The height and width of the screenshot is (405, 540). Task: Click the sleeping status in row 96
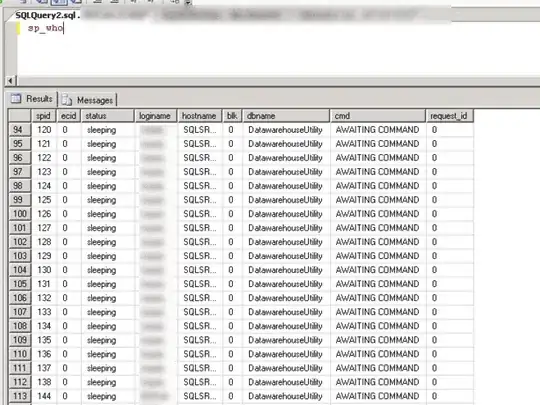[x=102, y=158]
